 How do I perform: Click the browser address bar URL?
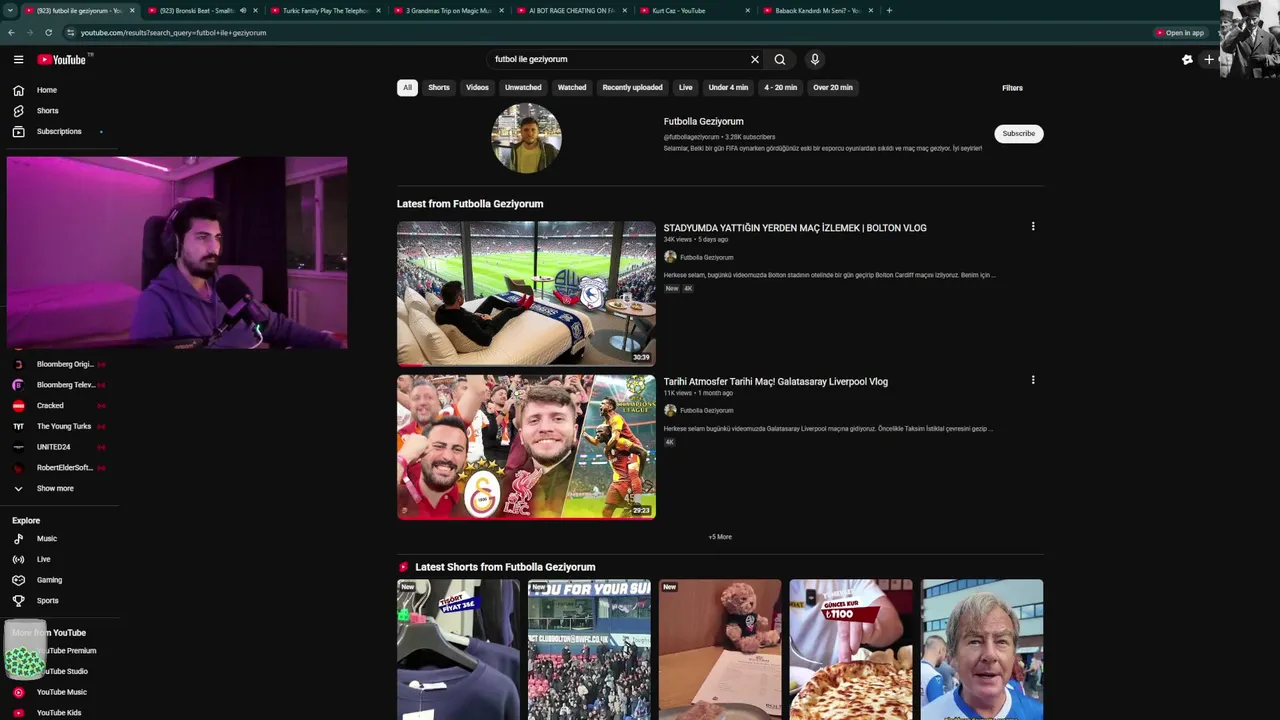tap(173, 32)
